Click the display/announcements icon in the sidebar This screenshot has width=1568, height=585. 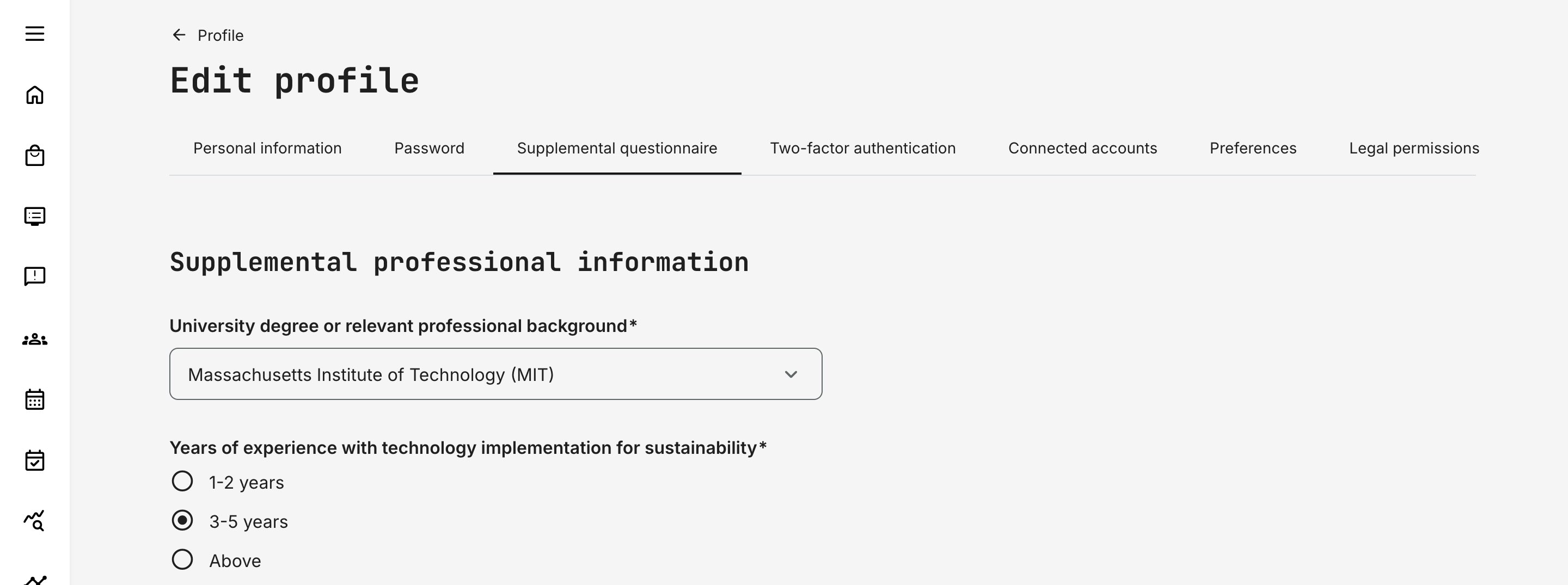[x=35, y=217]
